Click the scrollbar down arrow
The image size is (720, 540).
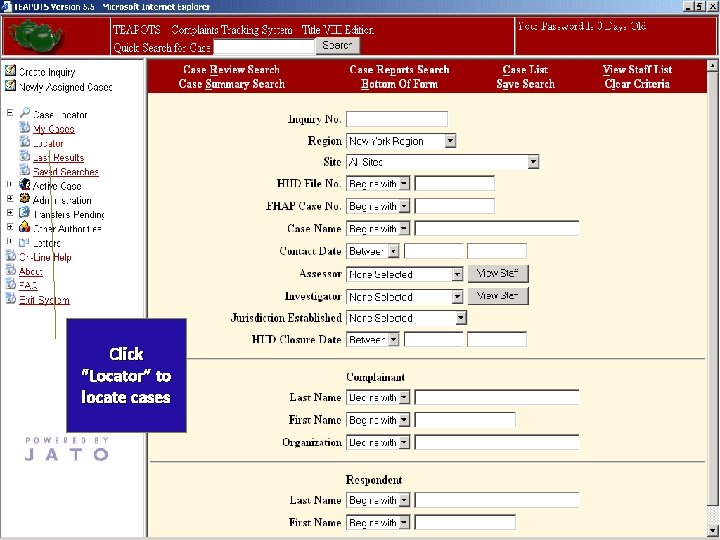pos(712,530)
